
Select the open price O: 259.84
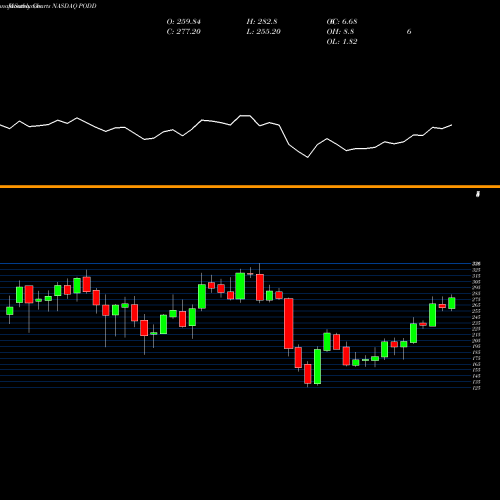coord(184,22)
